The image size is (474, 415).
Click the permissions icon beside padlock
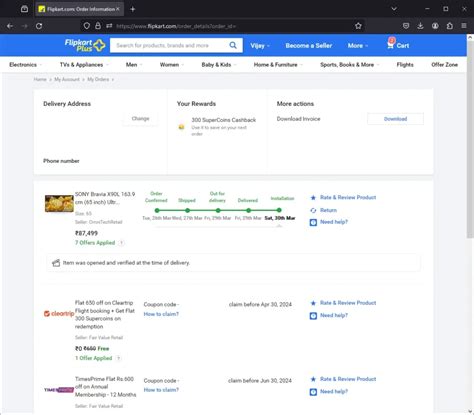109,26
